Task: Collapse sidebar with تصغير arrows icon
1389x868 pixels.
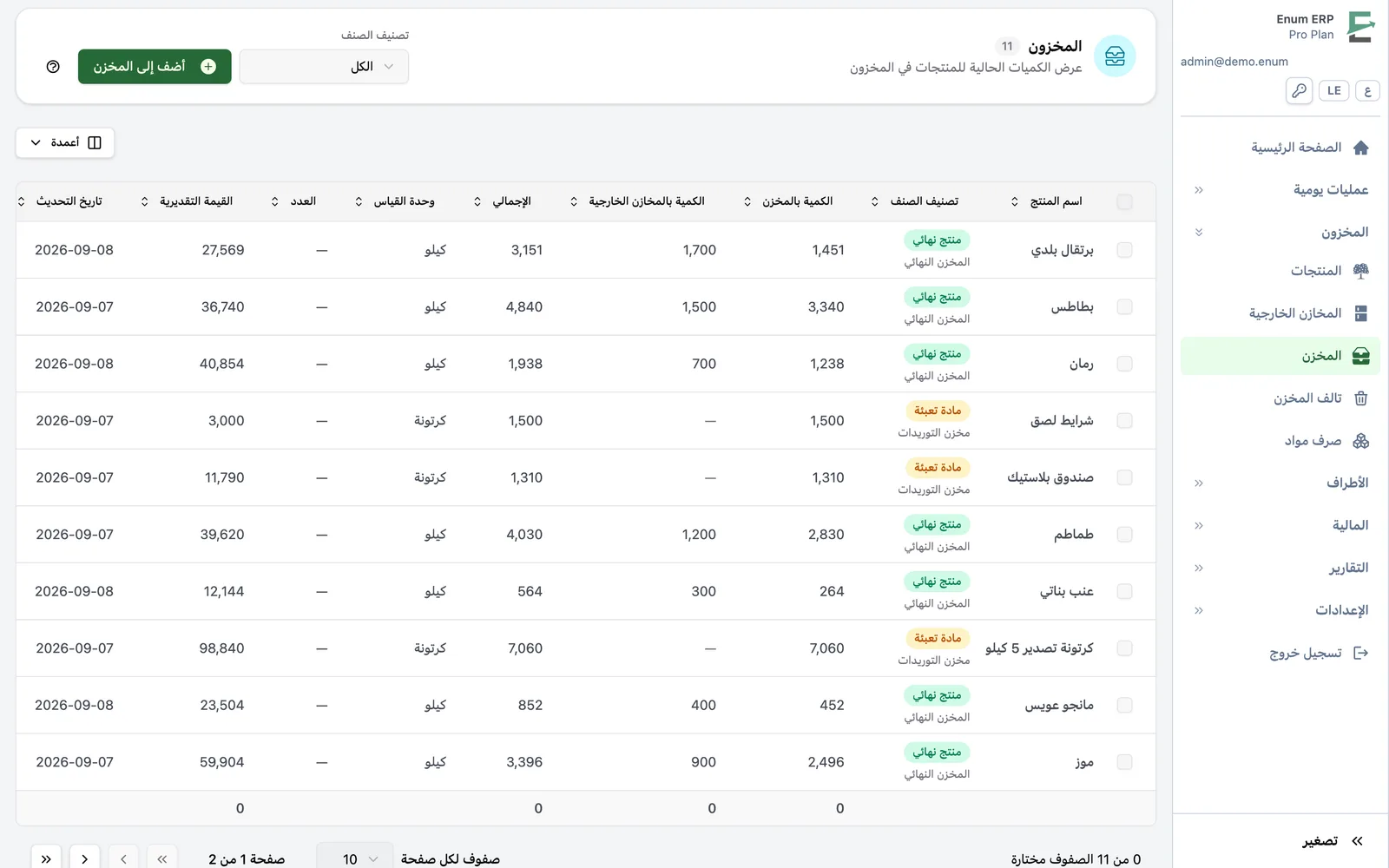Action: pyautogui.click(x=1358, y=841)
